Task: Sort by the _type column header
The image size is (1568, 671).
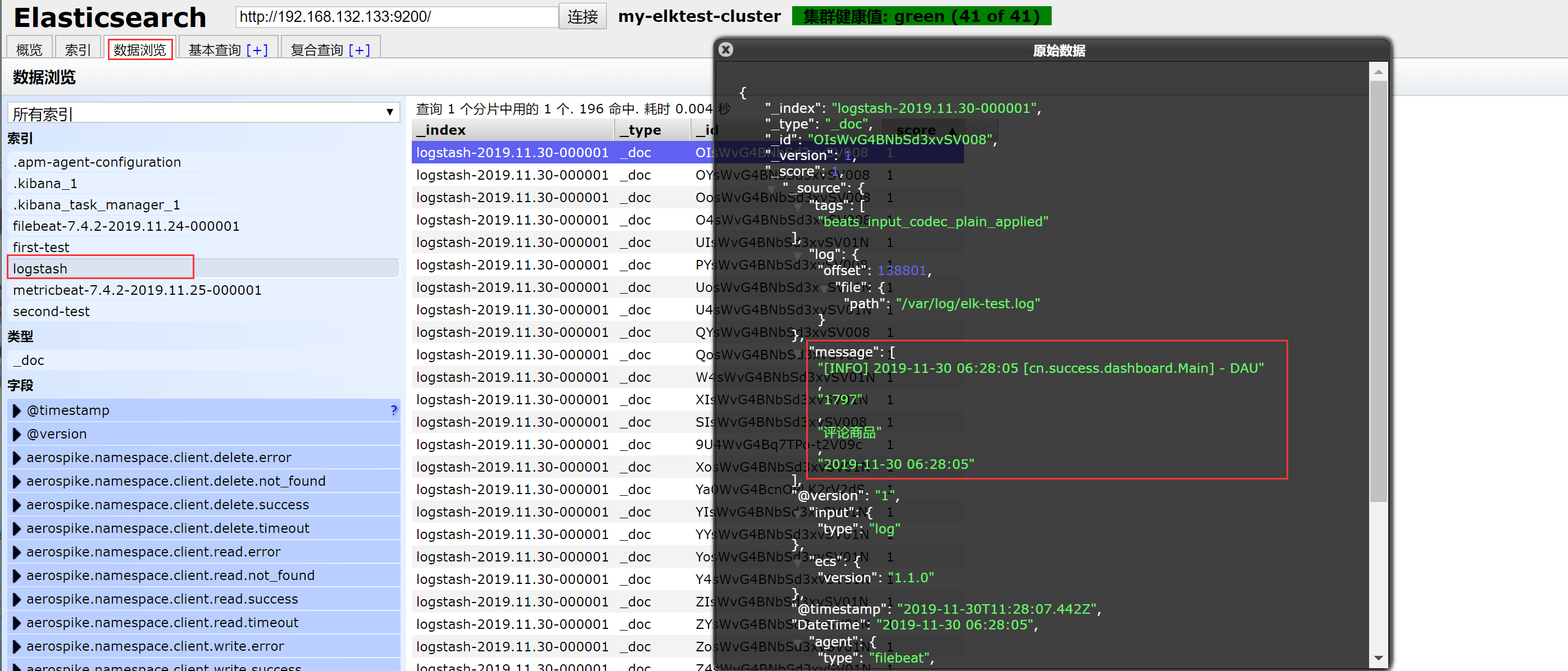Action: (652, 130)
